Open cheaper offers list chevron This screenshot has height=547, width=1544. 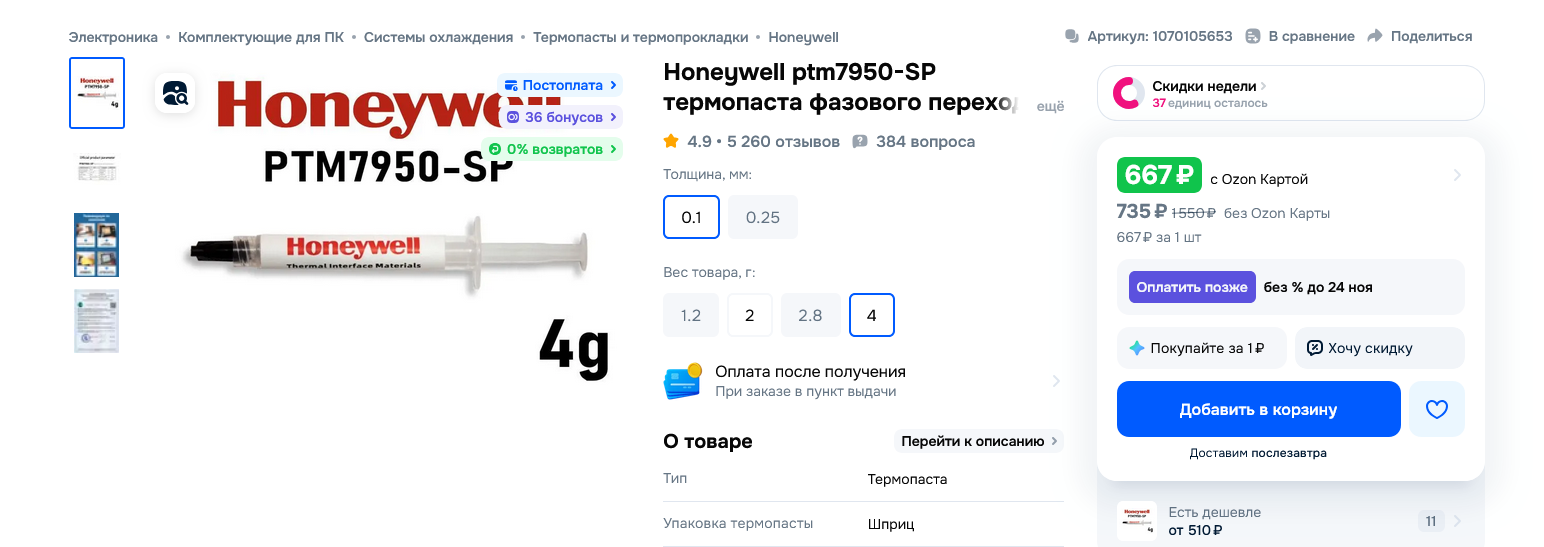pos(1457,521)
